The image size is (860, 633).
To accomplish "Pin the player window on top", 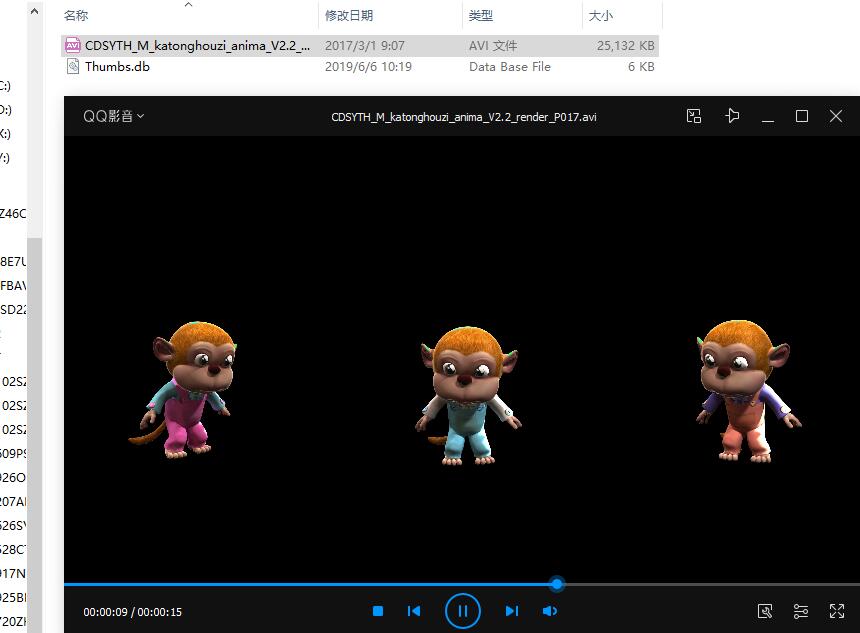I will pyautogui.click(x=732, y=116).
